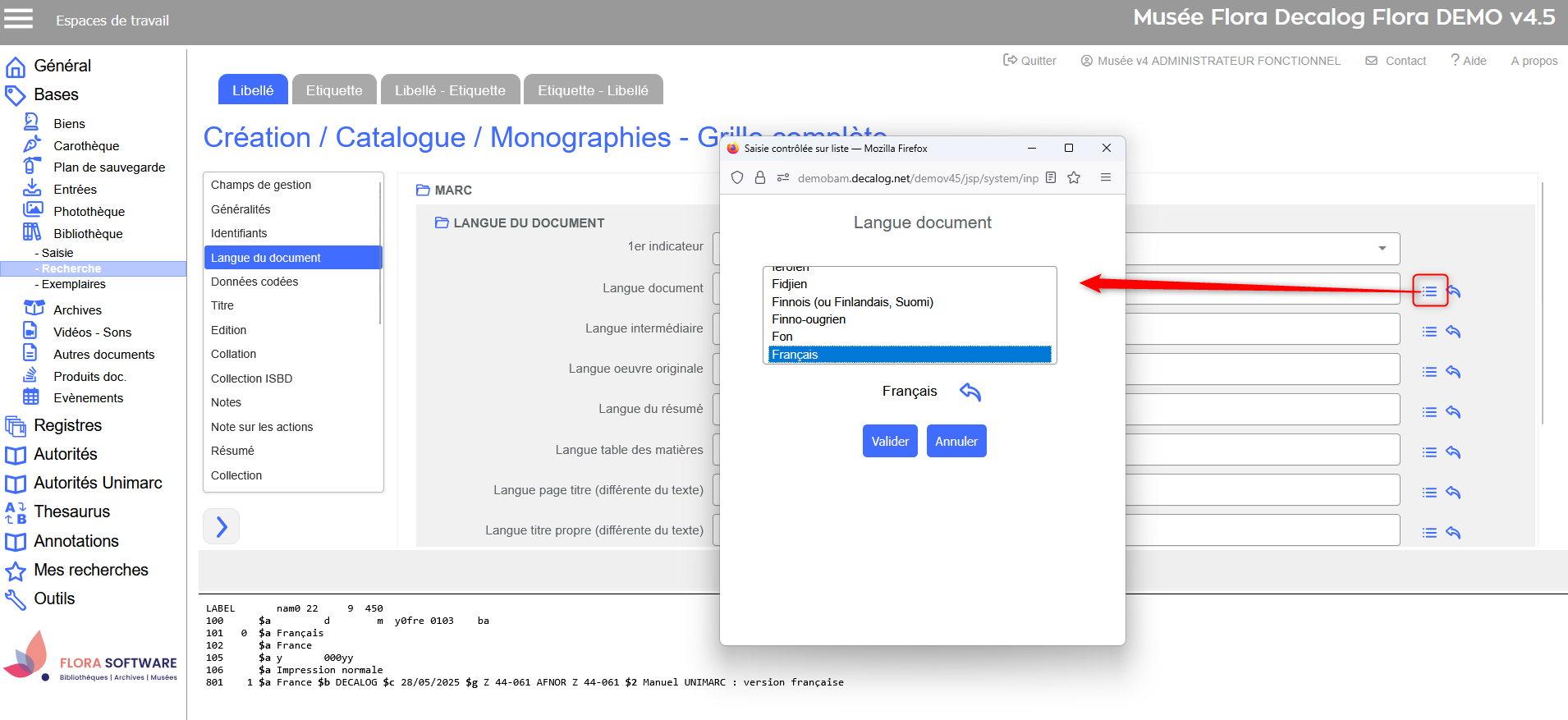The width and height of the screenshot is (1568, 720).
Task: Click the reset arrow beside Français in popup
Action: (970, 392)
